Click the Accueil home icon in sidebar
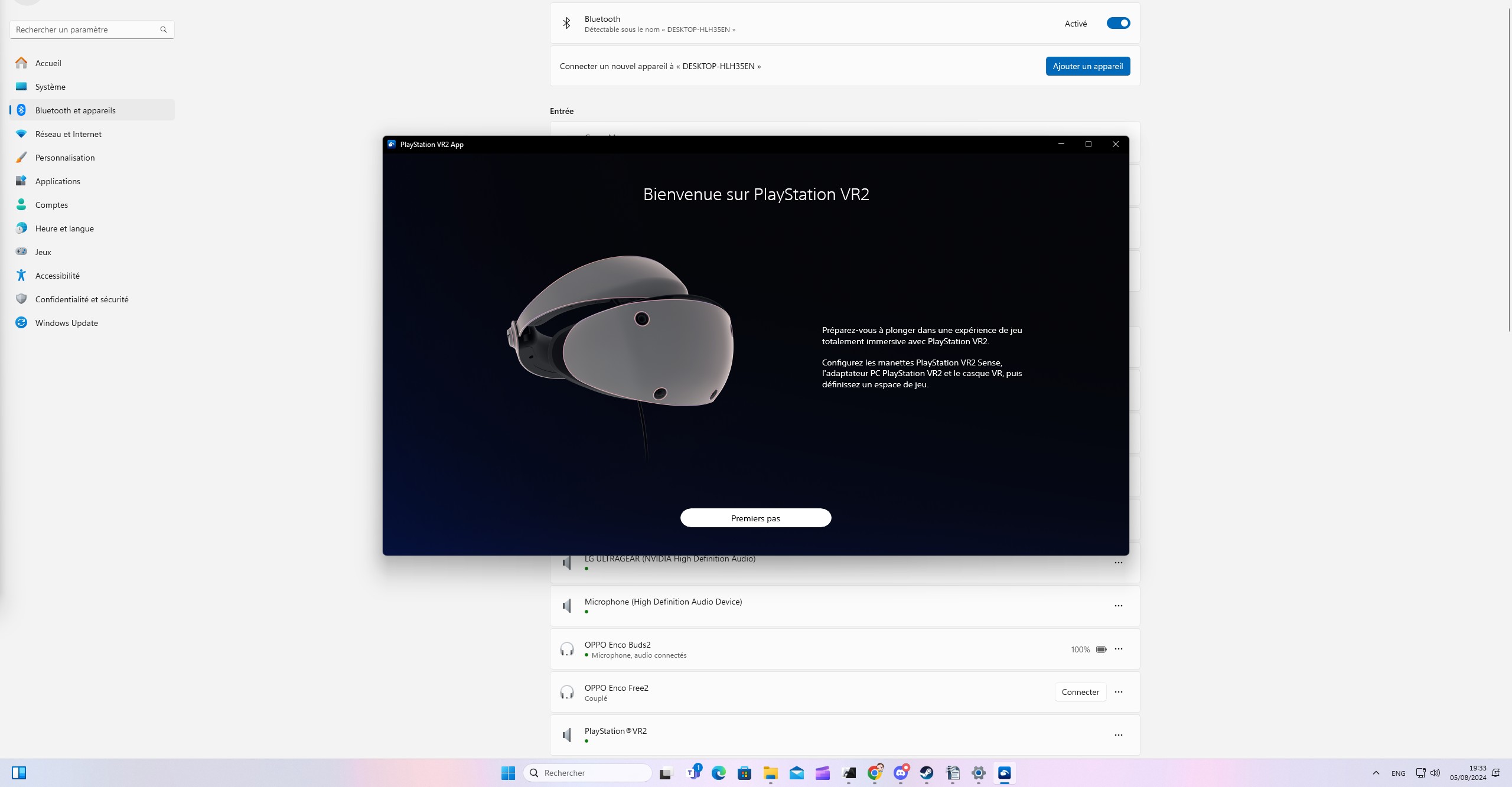Screen dimensions: 1512x787 pos(21,62)
